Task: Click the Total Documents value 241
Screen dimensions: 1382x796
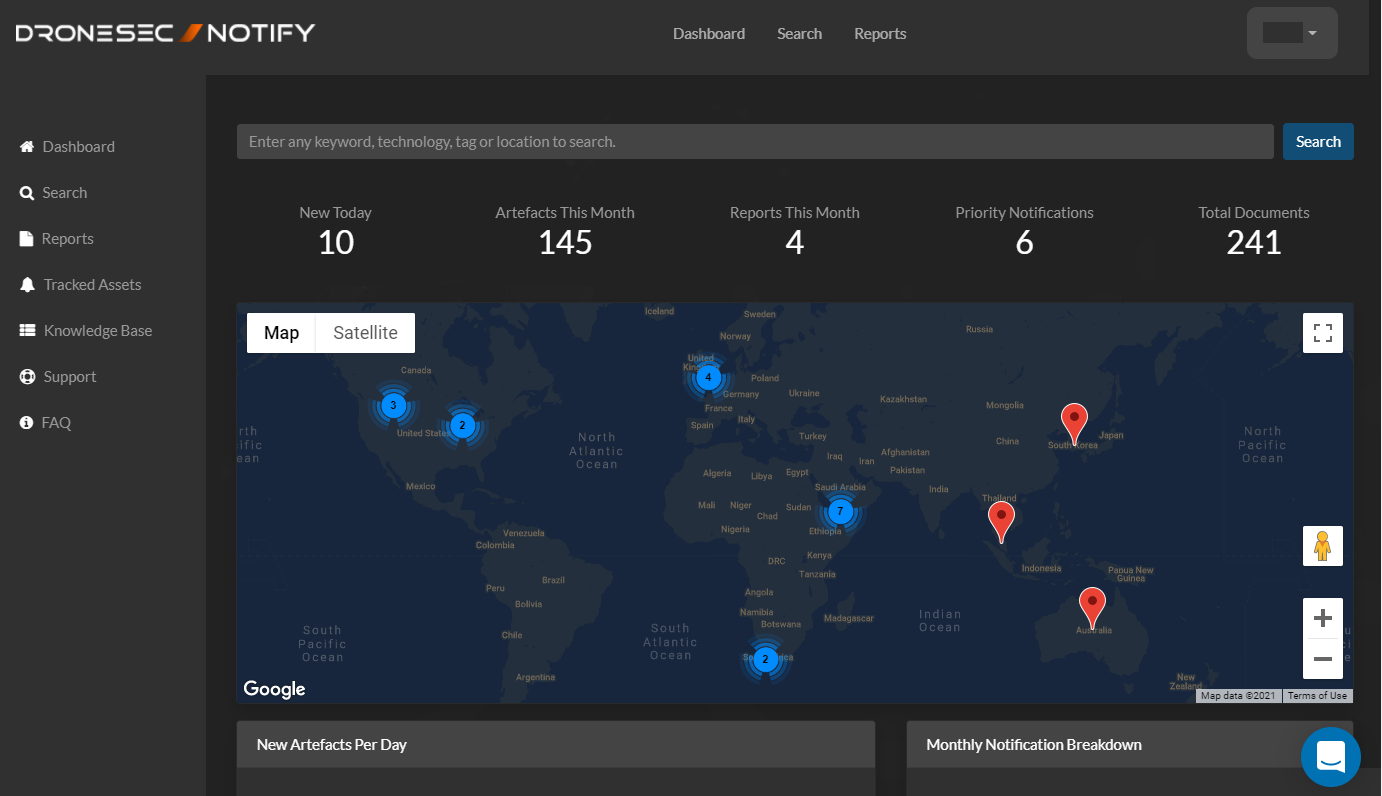Action: point(1254,243)
